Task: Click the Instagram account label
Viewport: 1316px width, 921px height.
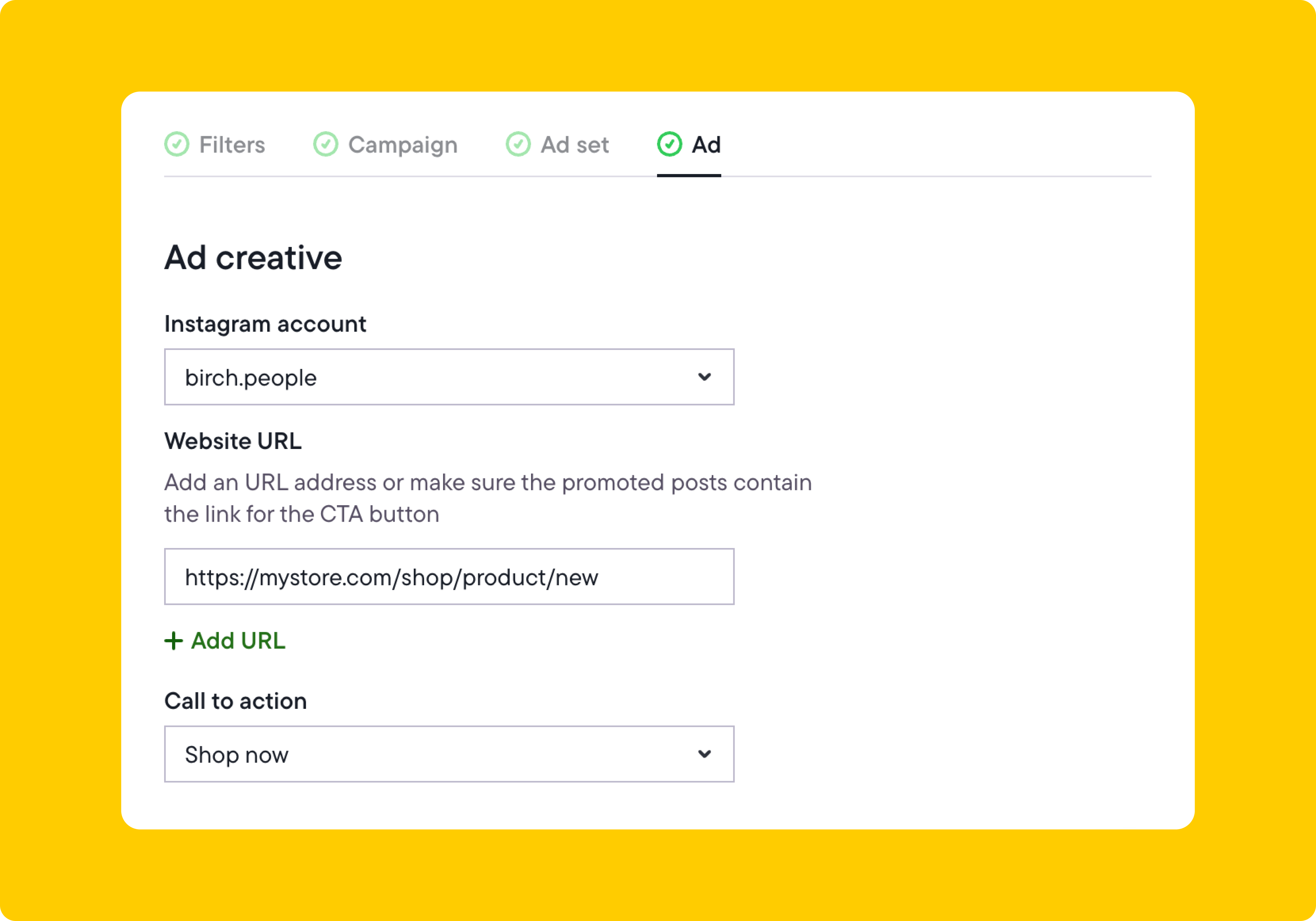Action: tap(266, 325)
